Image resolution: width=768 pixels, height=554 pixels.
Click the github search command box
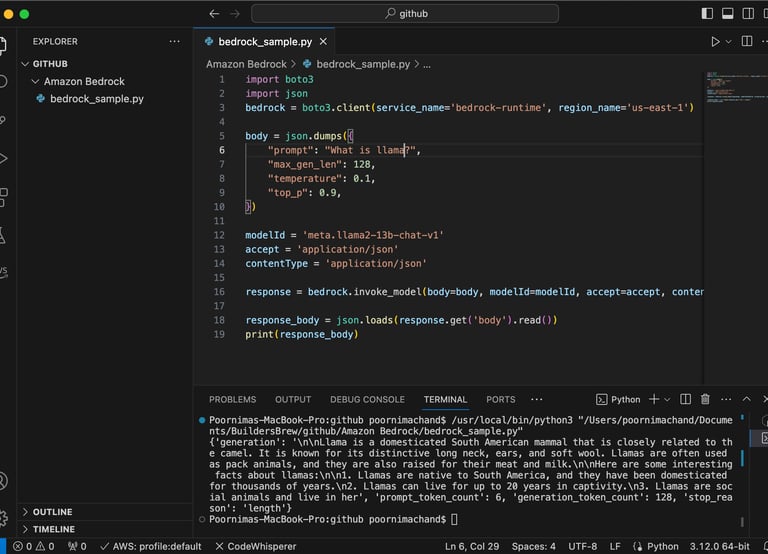(406, 14)
